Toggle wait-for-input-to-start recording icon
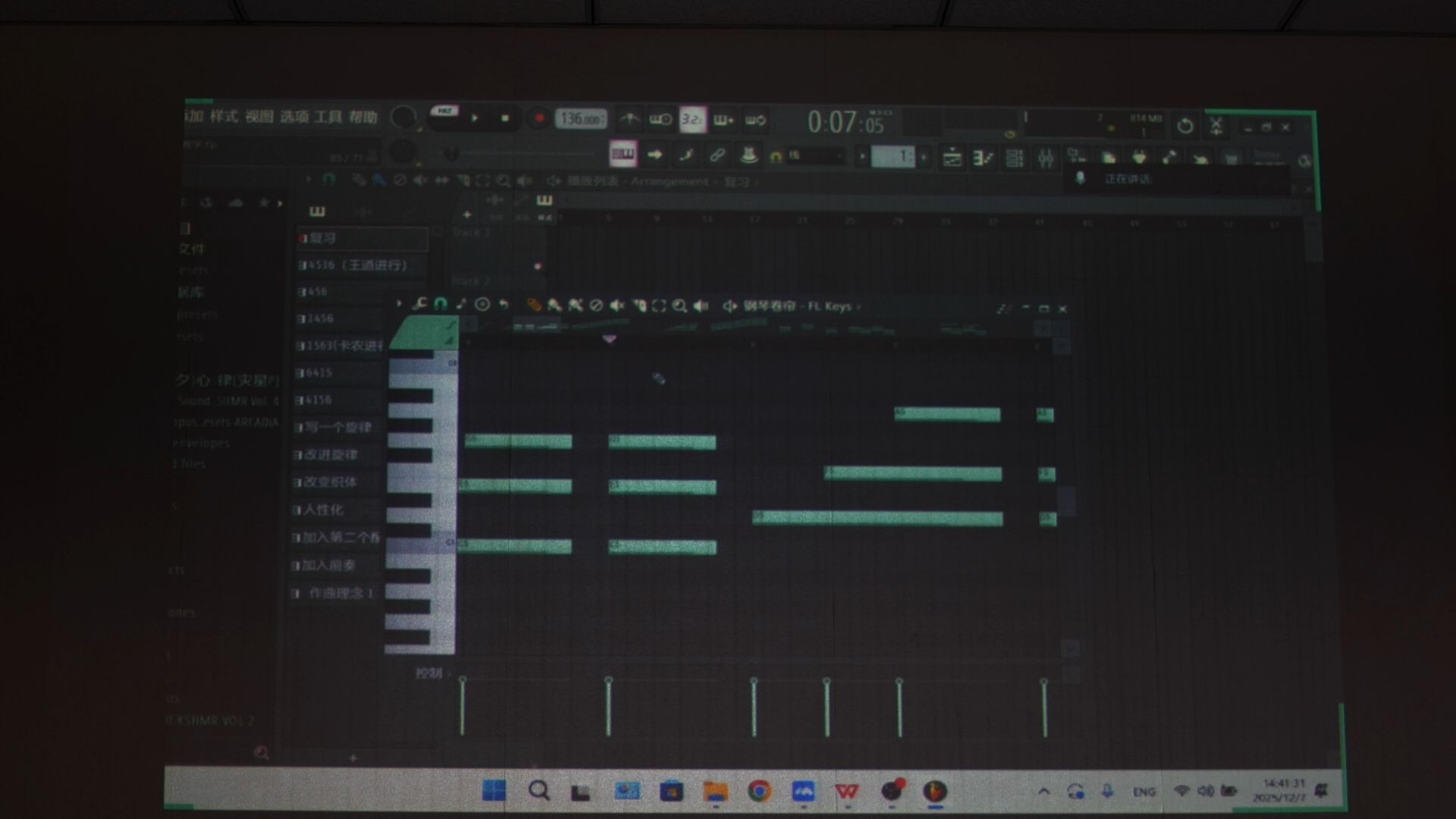The height and width of the screenshot is (819, 1456). coord(661,119)
